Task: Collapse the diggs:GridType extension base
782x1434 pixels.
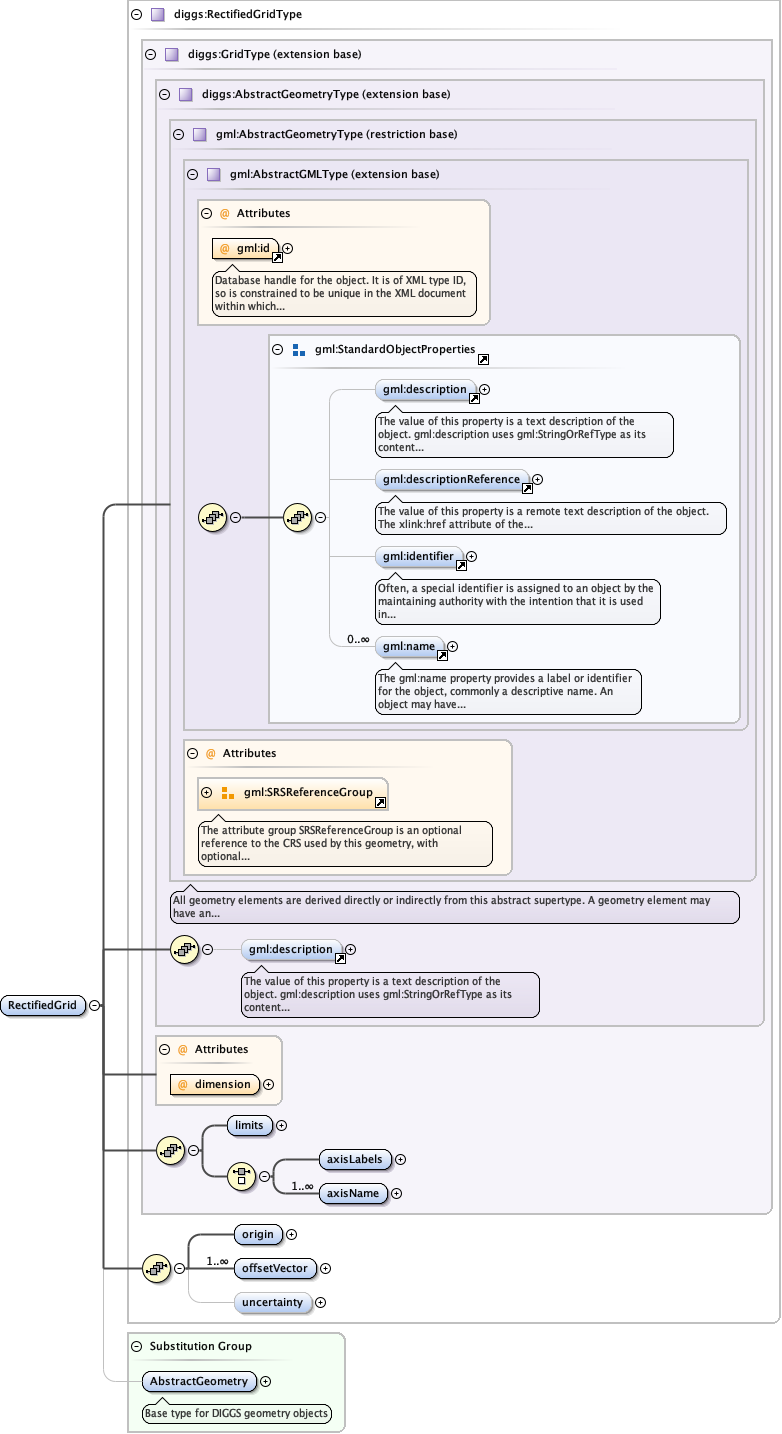Action: point(150,54)
